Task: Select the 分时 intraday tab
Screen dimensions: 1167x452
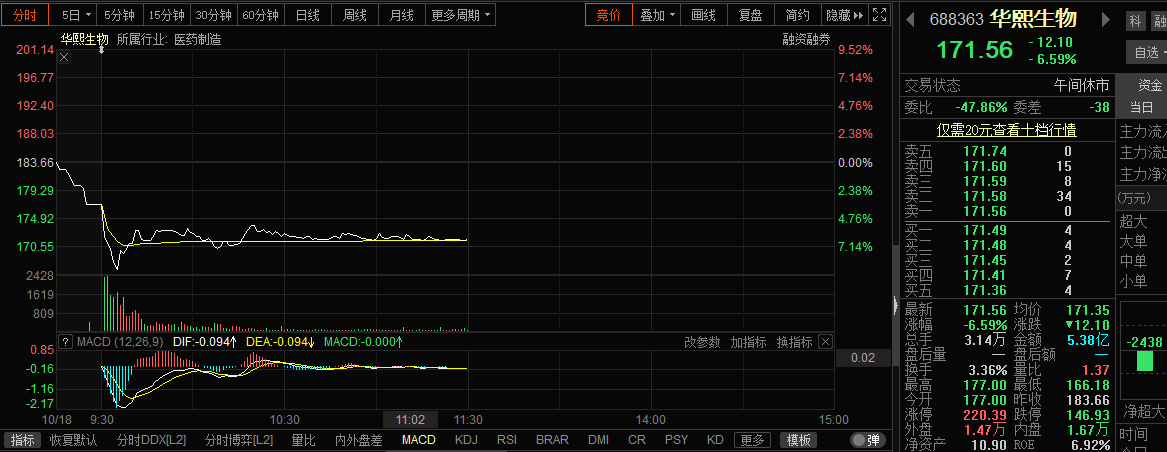Action: (x=25, y=14)
